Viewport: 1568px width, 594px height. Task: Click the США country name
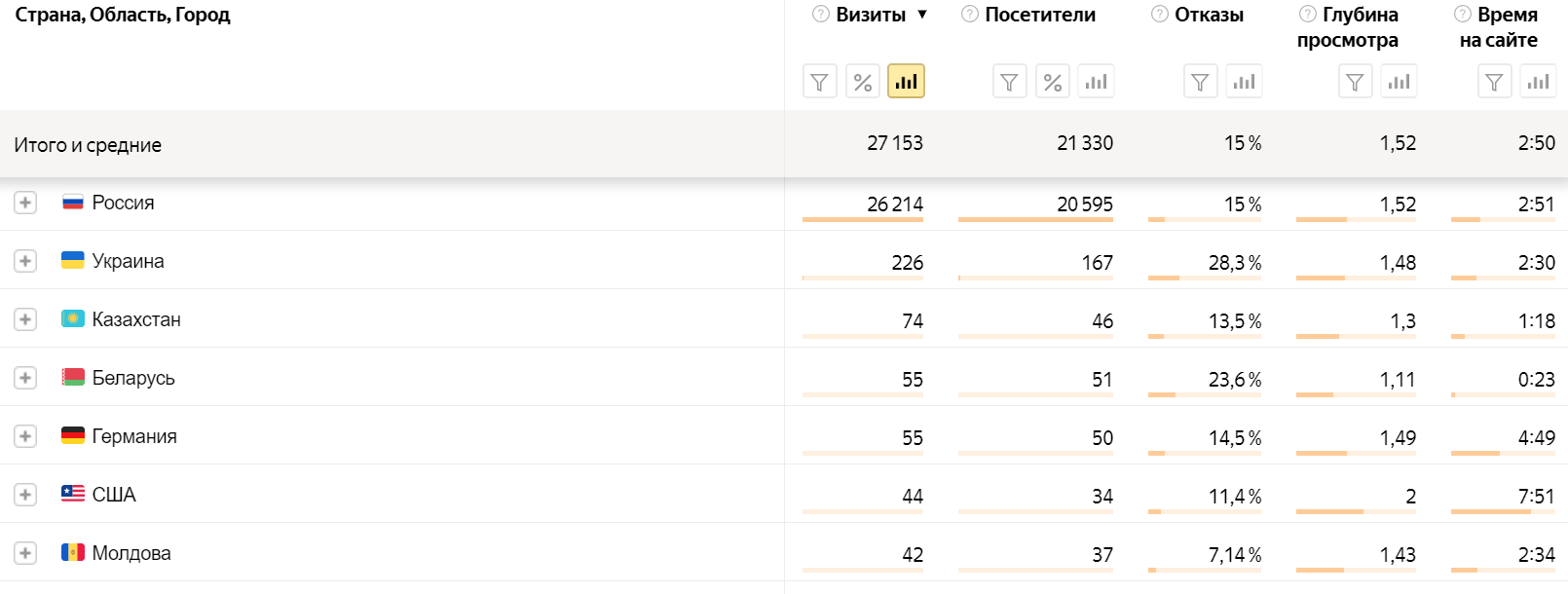click(x=114, y=495)
